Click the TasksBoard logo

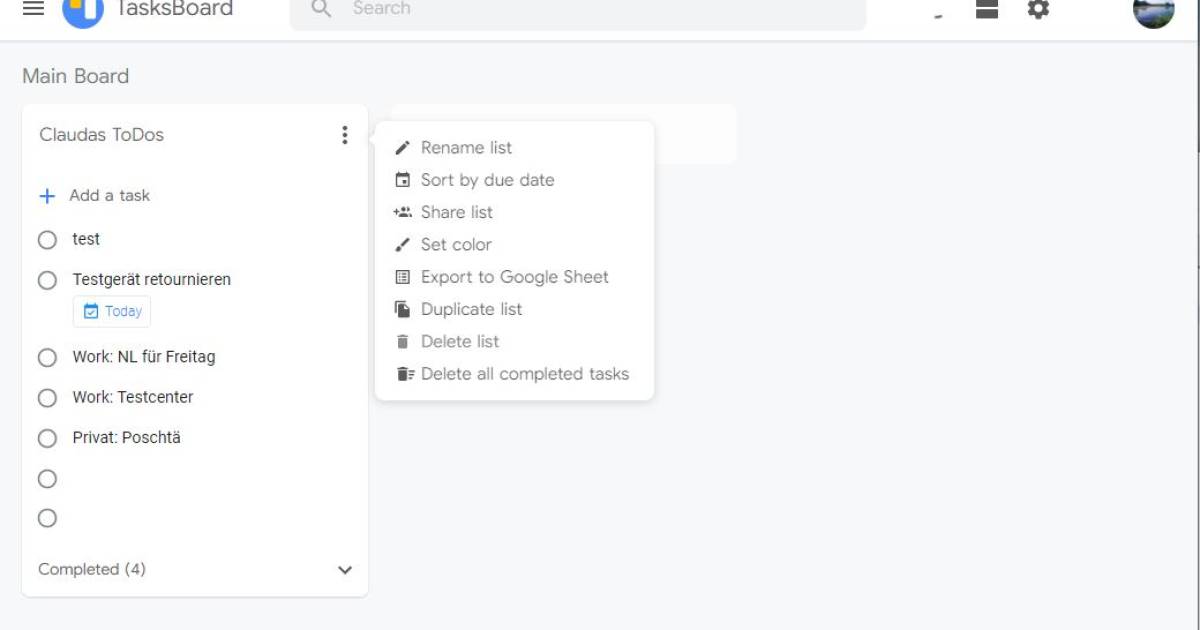[83, 10]
